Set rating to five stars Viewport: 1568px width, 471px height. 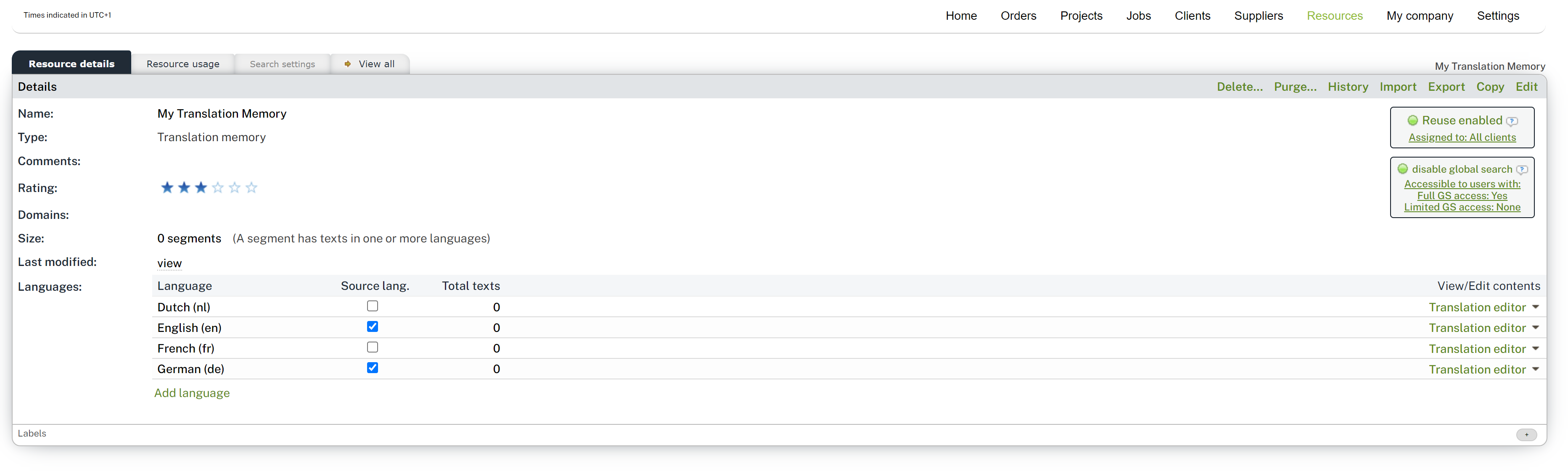click(x=235, y=187)
